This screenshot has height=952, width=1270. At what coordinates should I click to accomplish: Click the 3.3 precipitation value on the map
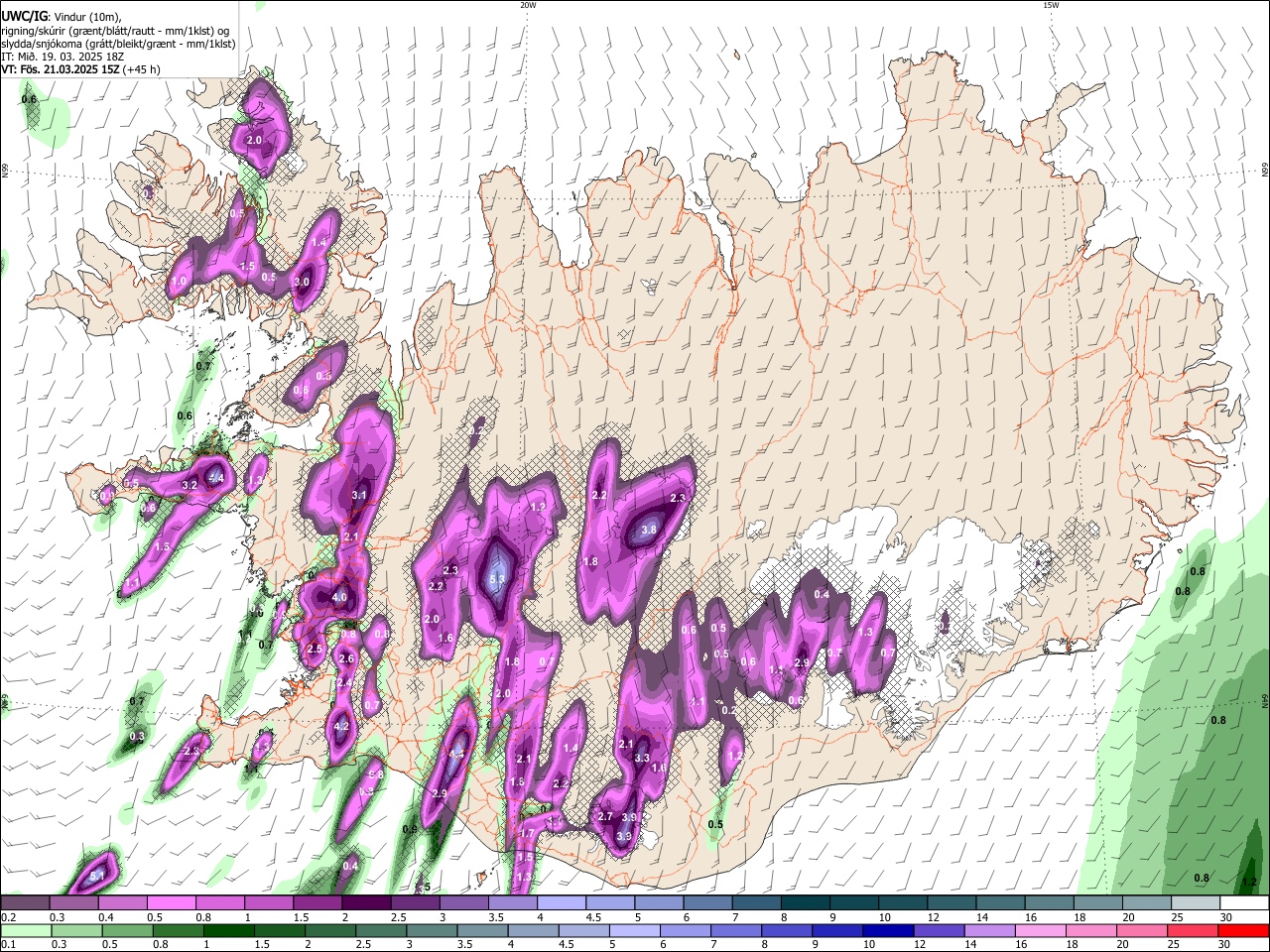[x=642, y=759]
